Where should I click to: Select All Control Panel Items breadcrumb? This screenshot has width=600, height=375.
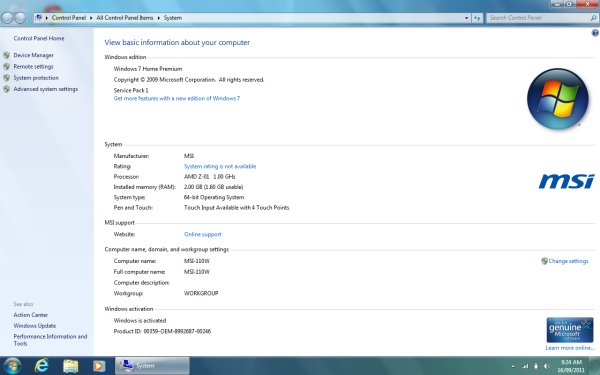pyautogui.click(x=125, y=18)
